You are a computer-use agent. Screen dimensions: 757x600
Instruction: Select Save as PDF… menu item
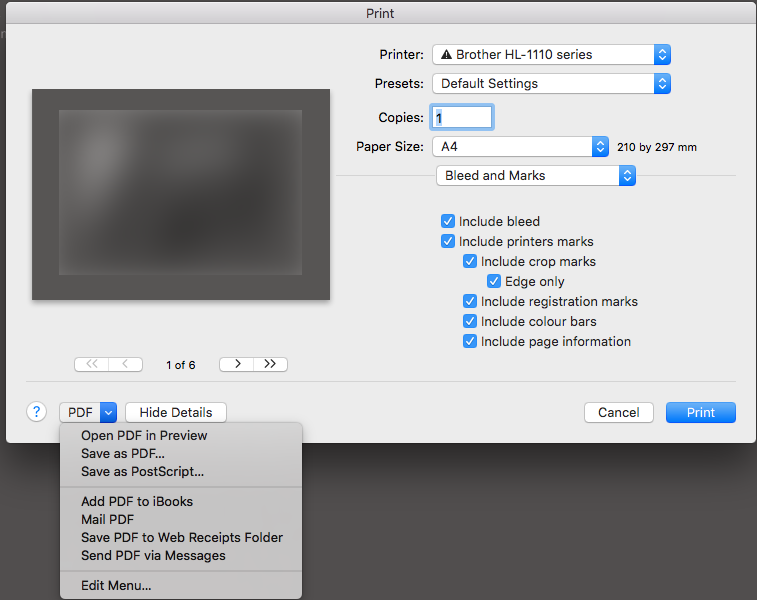[181, 453]
